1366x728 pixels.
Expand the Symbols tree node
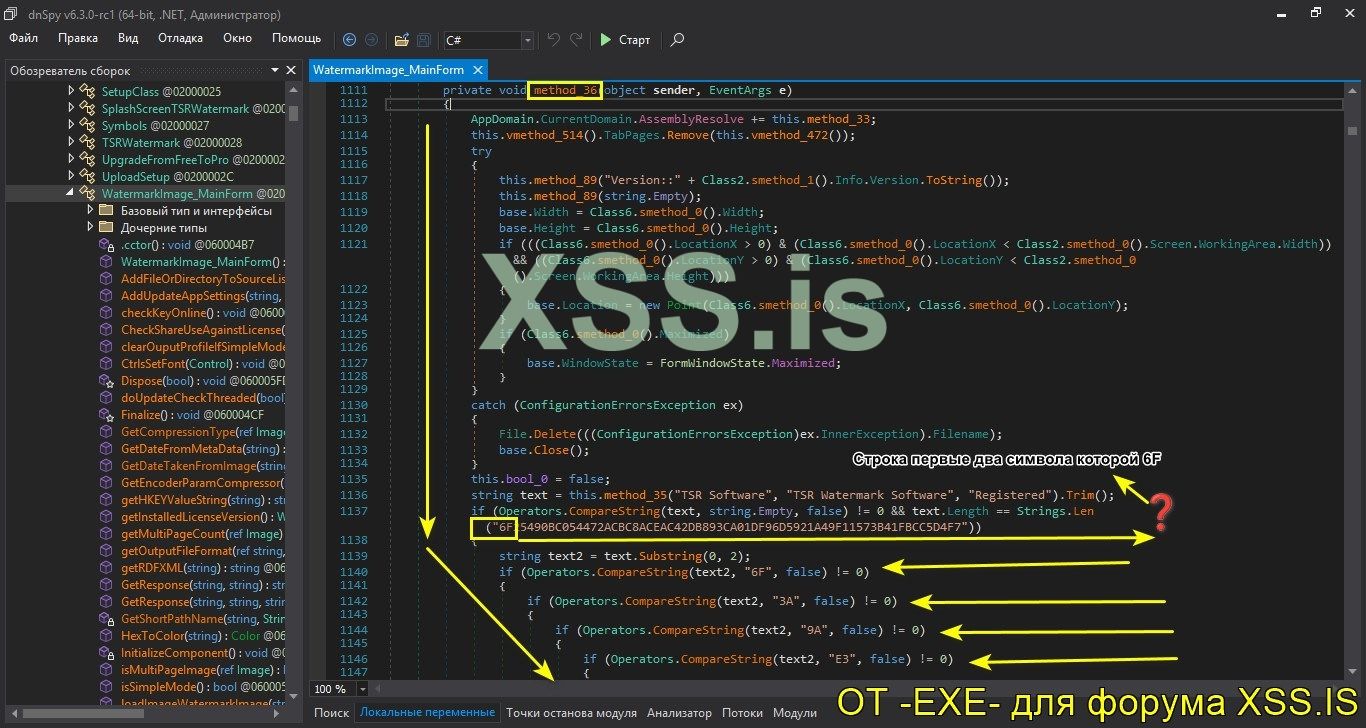tap(71, 126)
